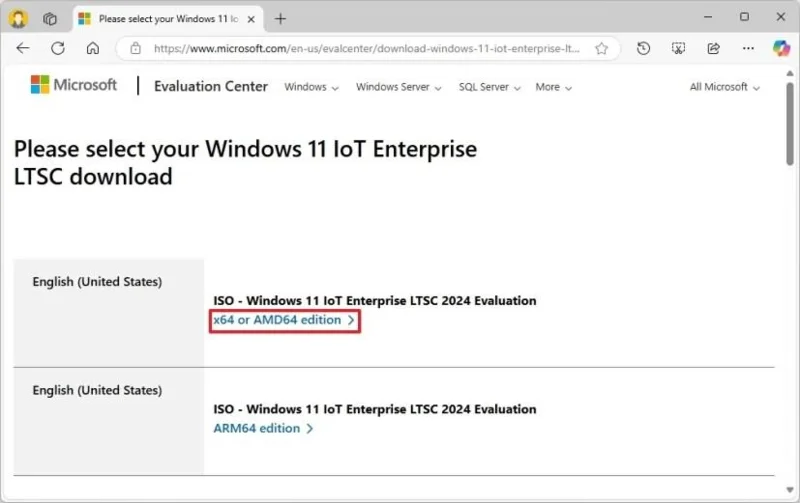Image resolution: width=800 pixels, height=503 pixels.
Task: Expand the SQL Server dropdown menu
Action: 489,87
